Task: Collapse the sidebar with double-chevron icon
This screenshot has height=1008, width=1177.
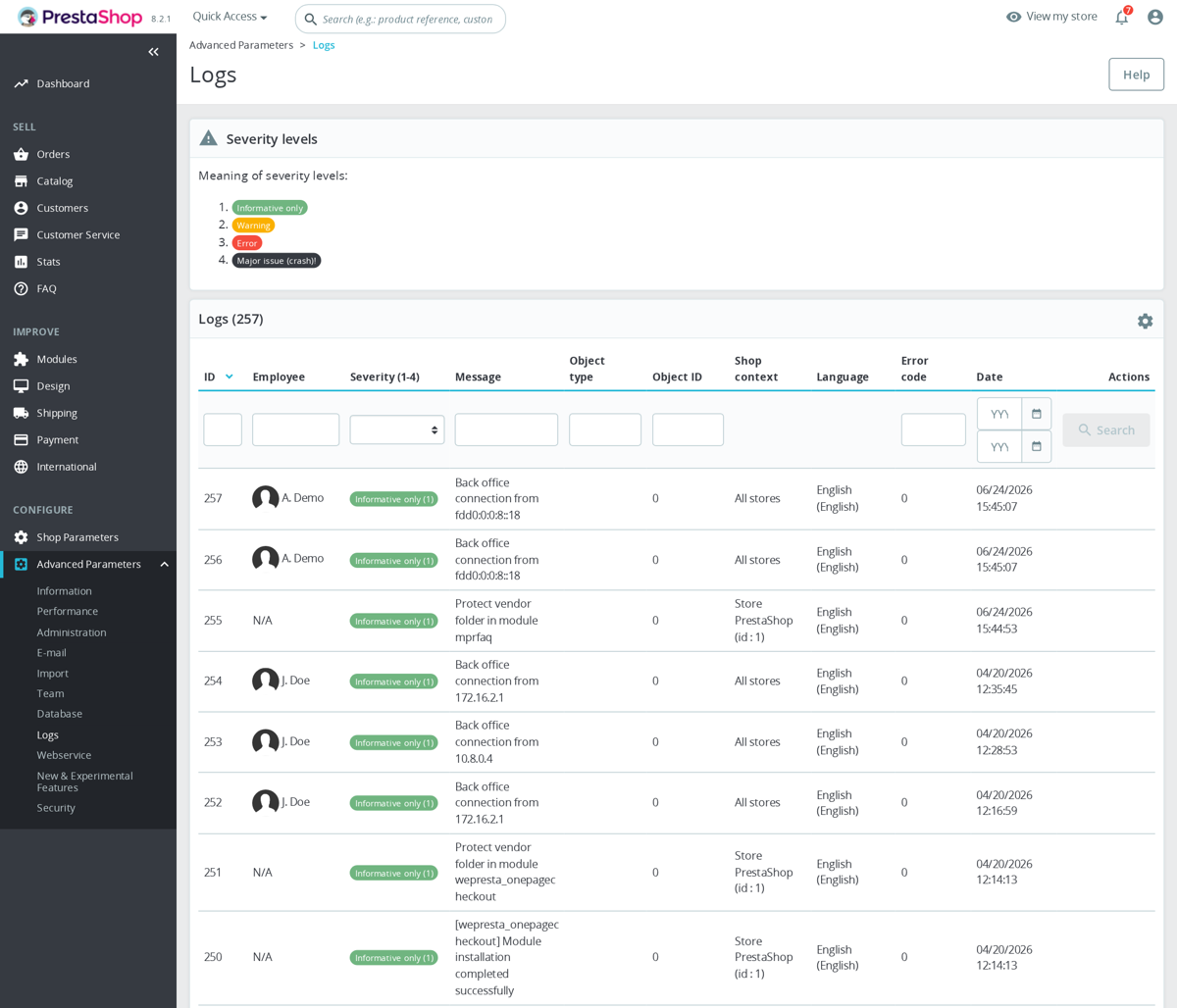Action: [153, 52]
